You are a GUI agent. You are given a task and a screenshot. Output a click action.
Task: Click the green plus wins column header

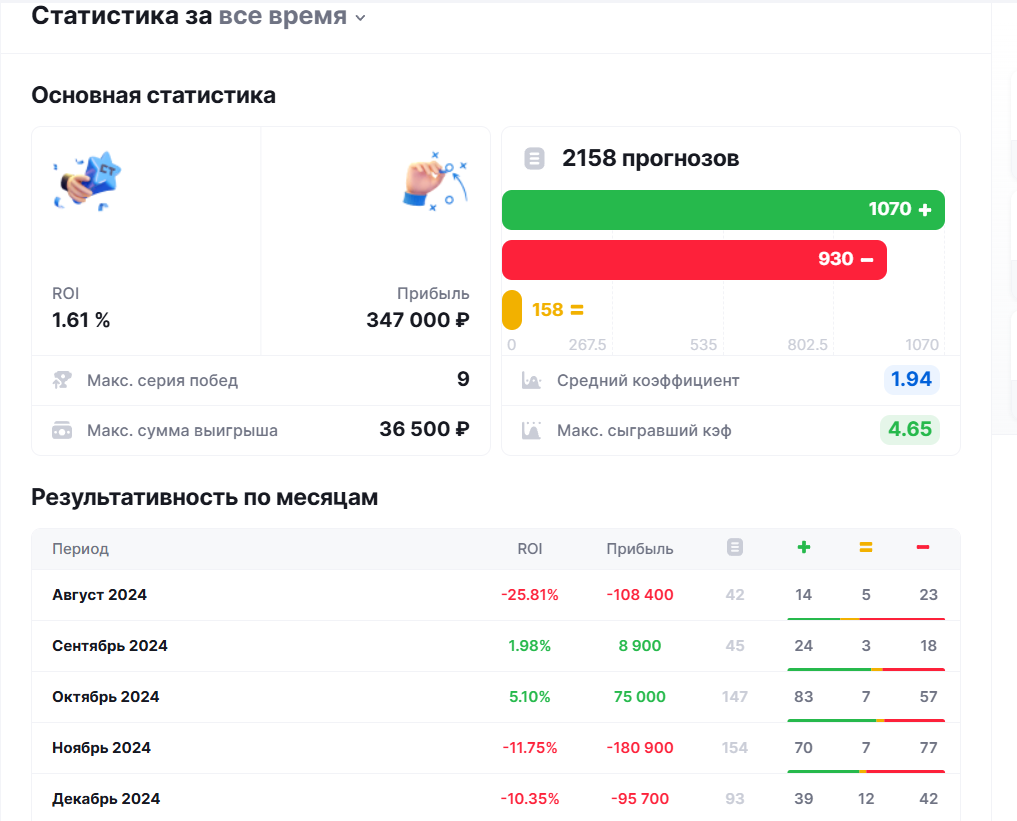pos(804,547)
